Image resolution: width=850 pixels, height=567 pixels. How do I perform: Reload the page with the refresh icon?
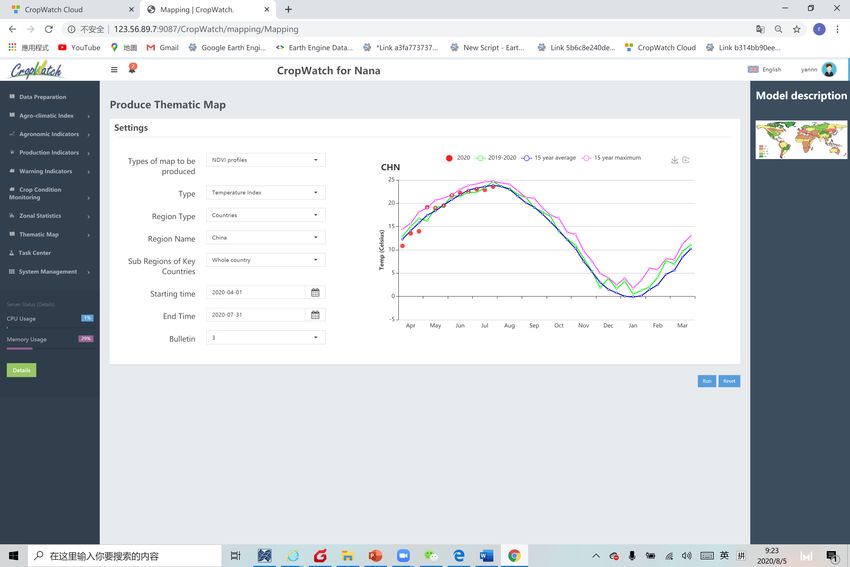coord(49,29)
